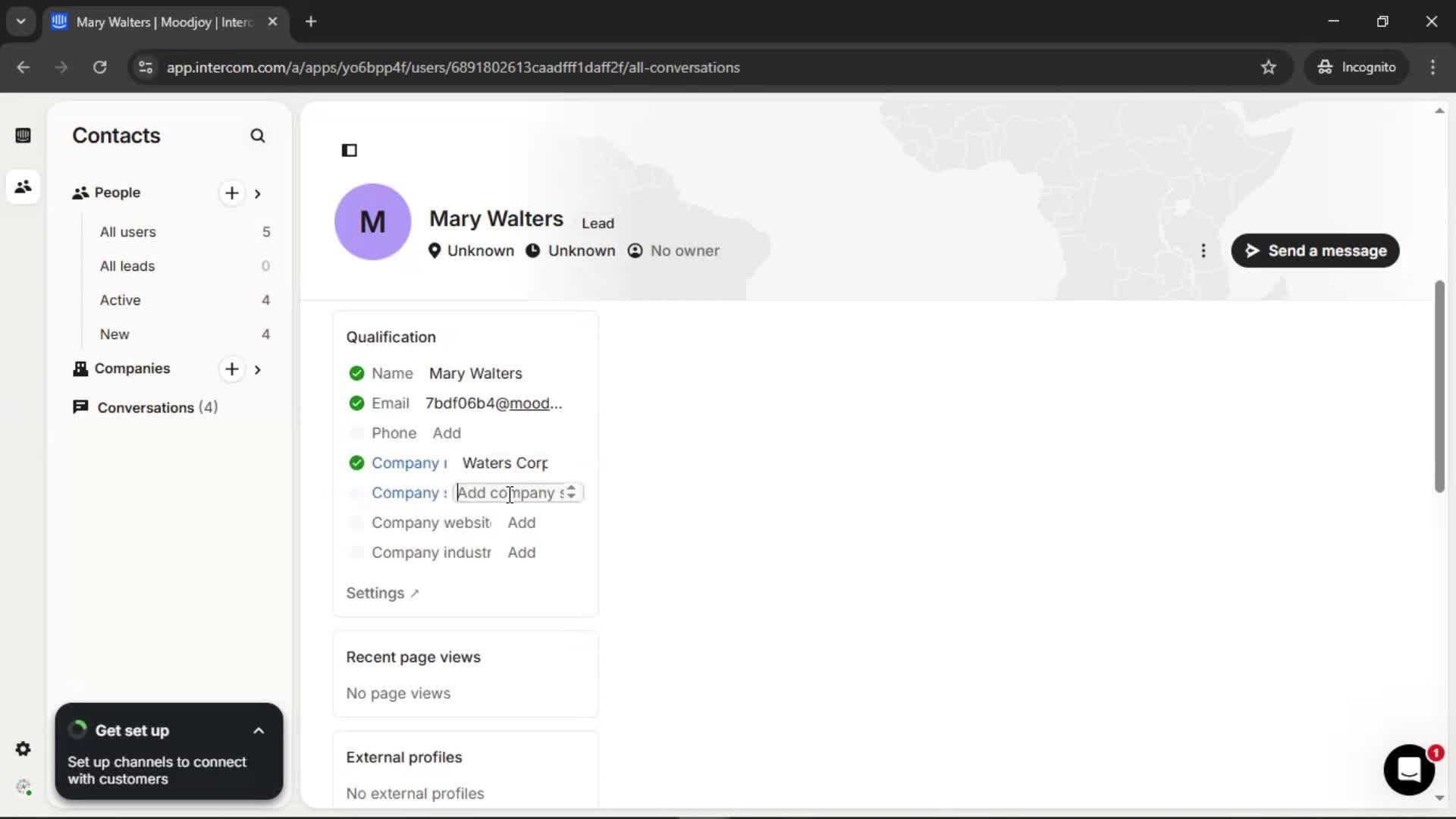1456x819 pixels.
Task: Click External profiles heading
Action: point(404,758)
